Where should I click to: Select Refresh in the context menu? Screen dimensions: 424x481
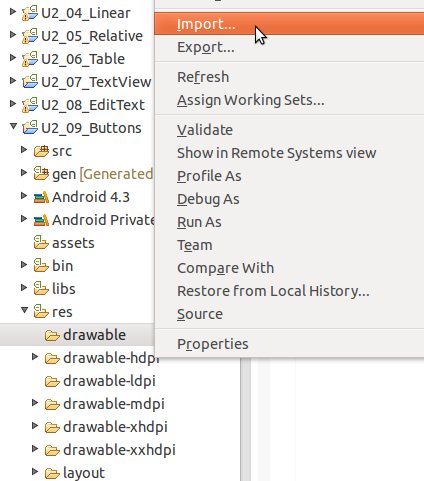pyautogui.click(x=289, y=77)
